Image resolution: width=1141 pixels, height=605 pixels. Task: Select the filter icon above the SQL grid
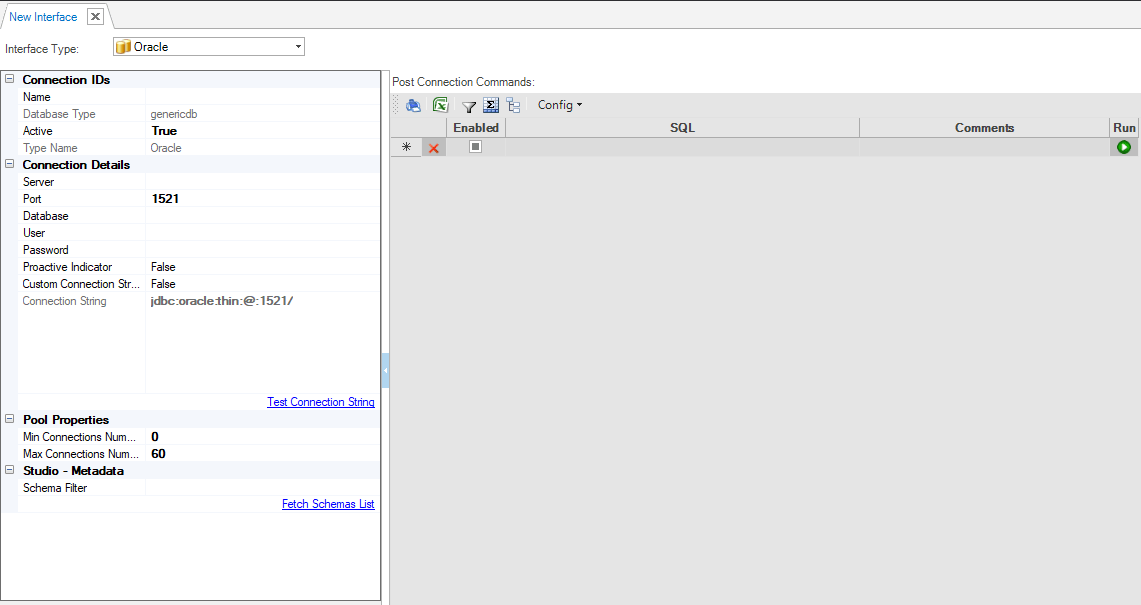coord(468,105)
